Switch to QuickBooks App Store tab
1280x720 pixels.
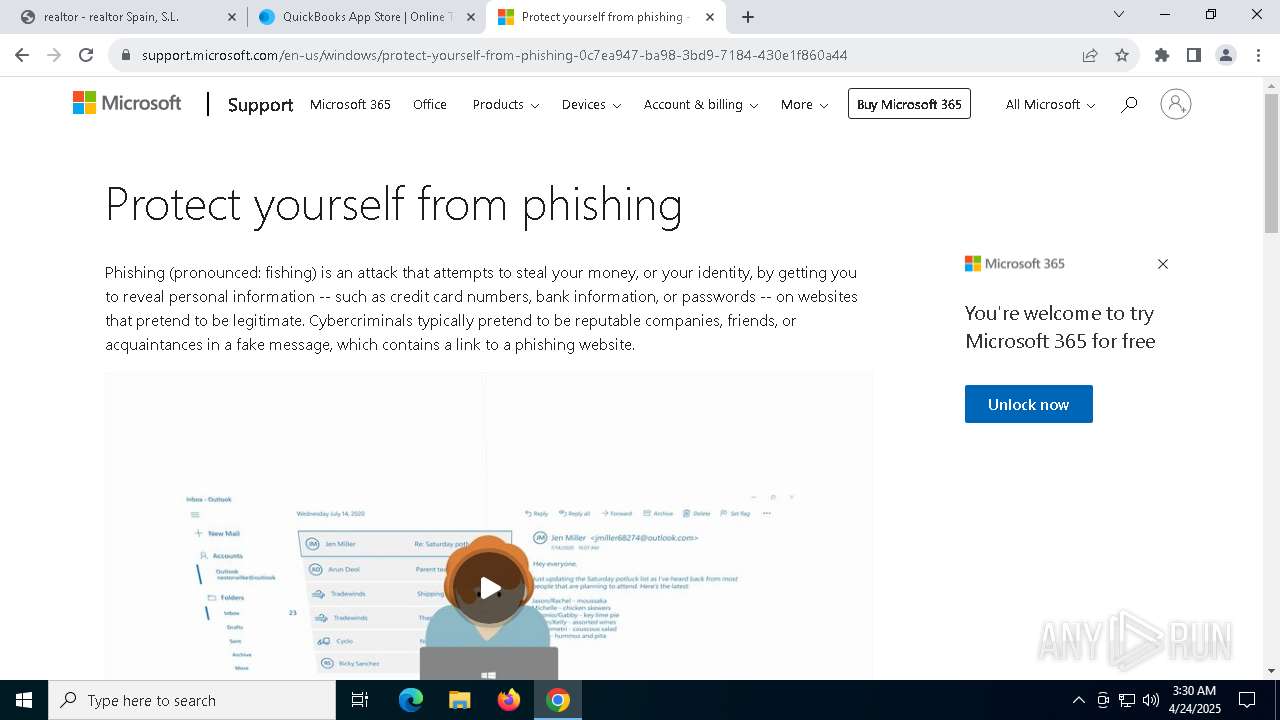tap(365, 17)
